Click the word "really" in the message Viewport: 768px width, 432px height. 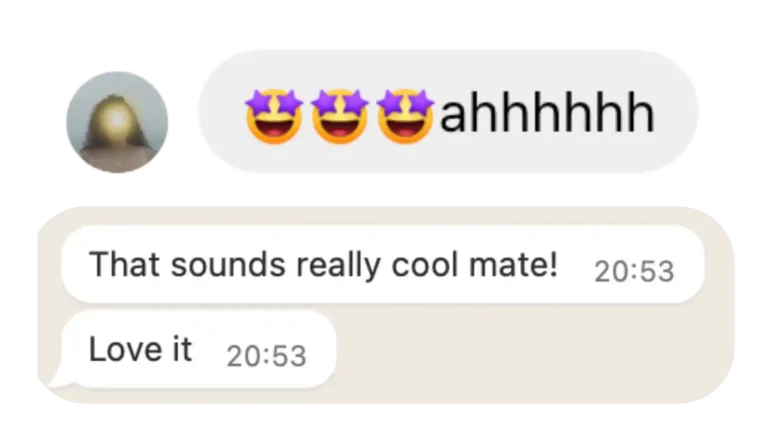[x=338, y=264]
